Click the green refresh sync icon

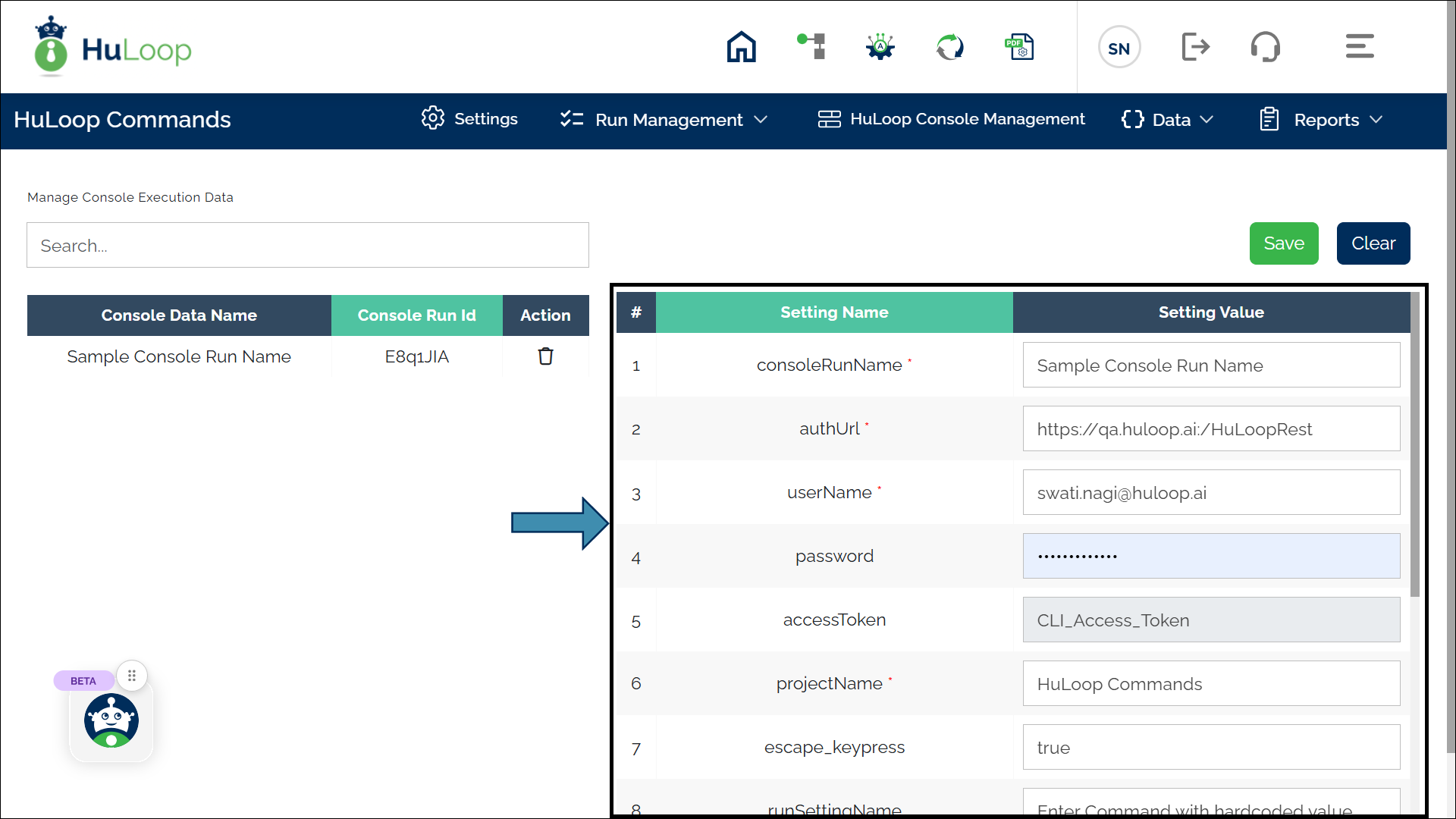point(949,47)
